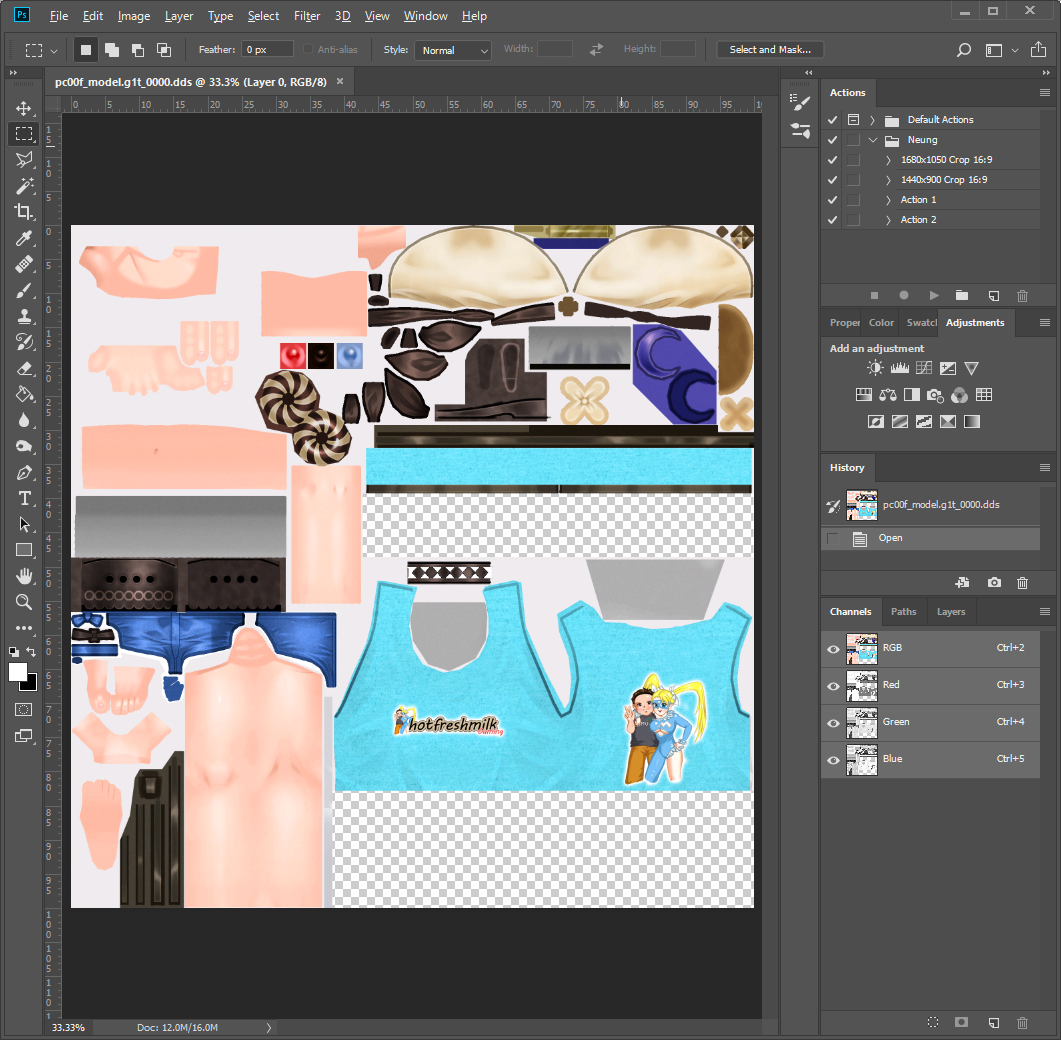Select the Crop tool
The width and height of the screenshot is (1061, 1040).
point(24,212)
